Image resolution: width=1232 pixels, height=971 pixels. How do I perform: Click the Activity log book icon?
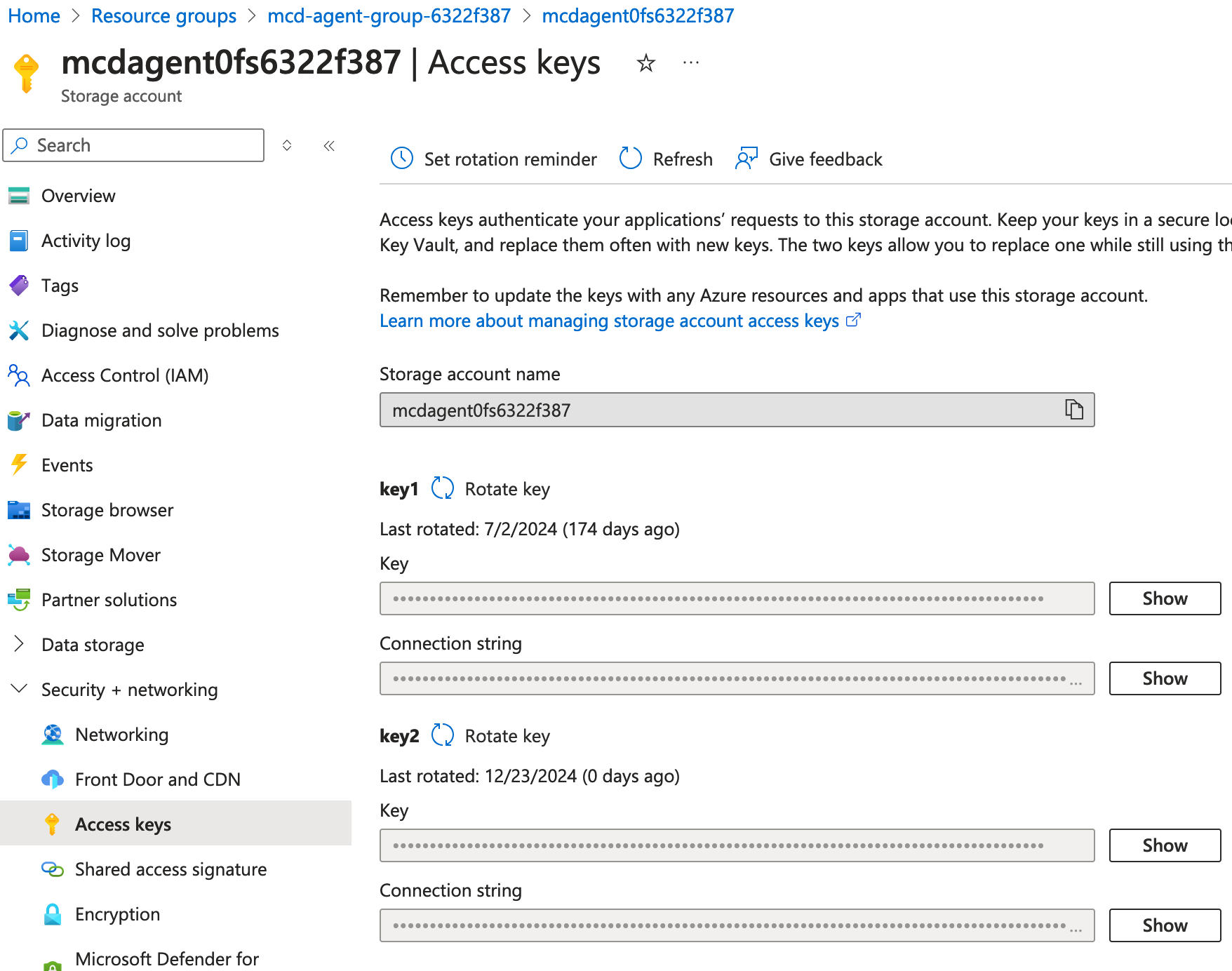(19, 241)
